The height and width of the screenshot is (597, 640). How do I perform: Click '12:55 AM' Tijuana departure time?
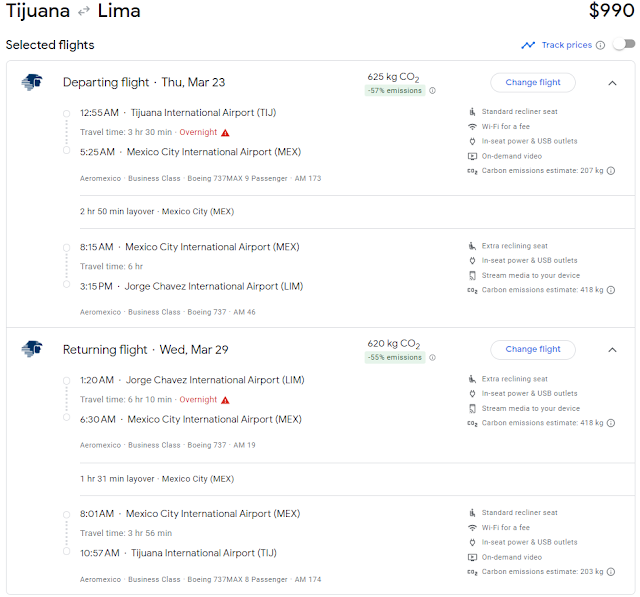click(99, 113)
